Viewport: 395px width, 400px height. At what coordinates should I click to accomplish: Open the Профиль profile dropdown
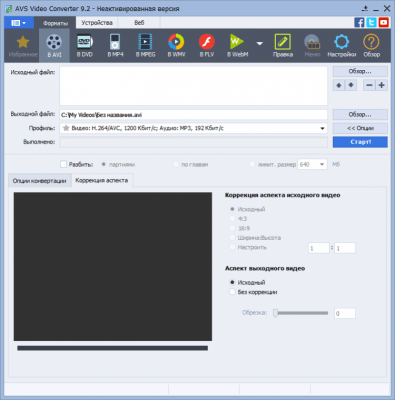click(x=193, y=128)
